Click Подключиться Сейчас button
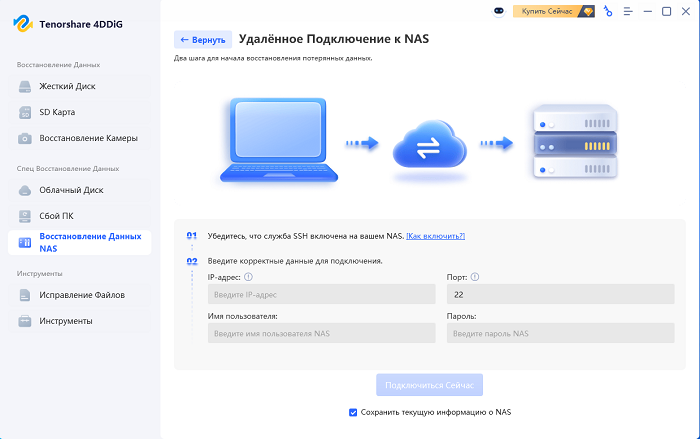The height and width of the screenshot is (439, 700). pyautogui.click(x=429, y=385)
